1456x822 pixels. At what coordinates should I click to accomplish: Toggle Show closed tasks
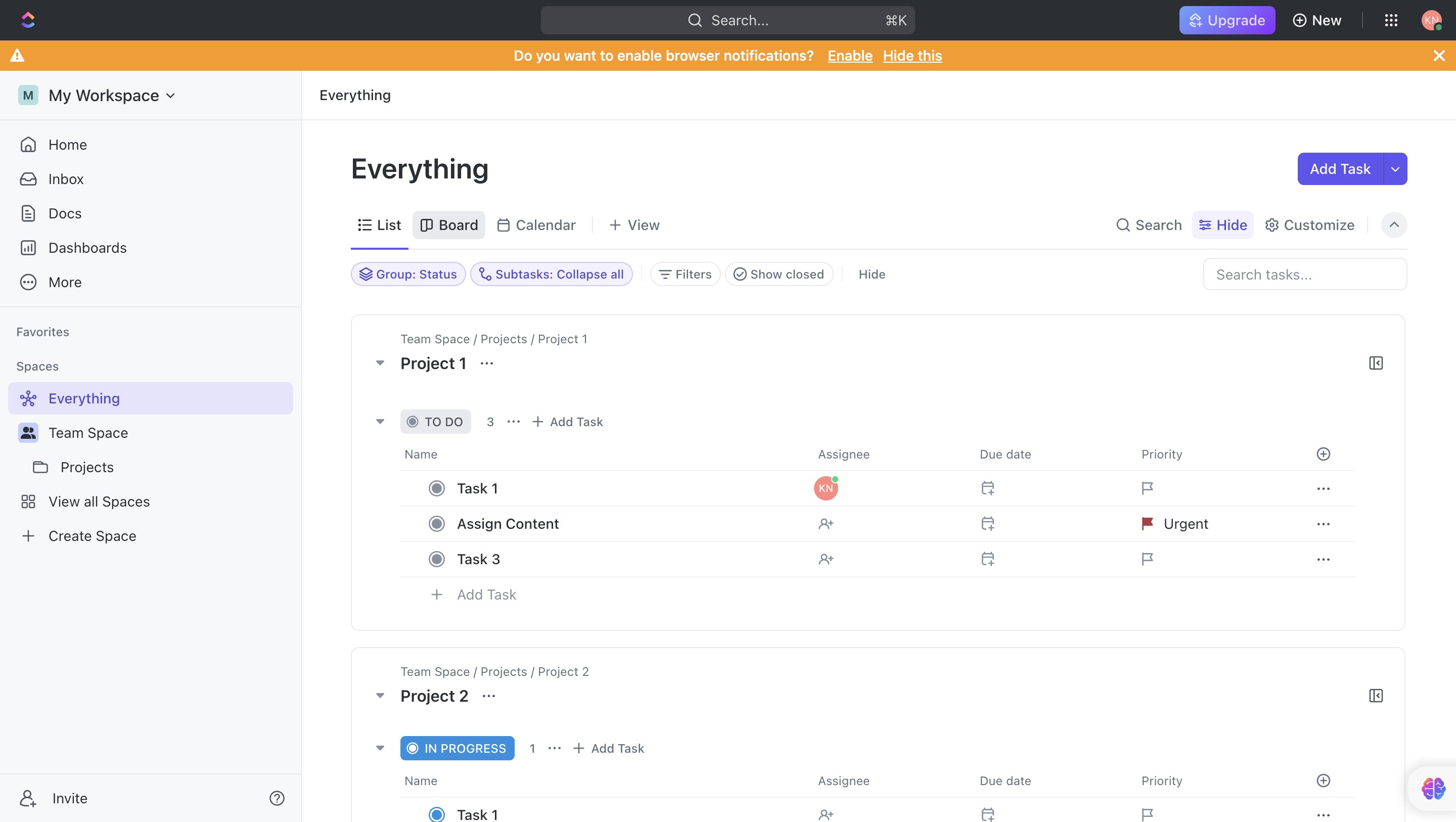[x=779, y=274]
